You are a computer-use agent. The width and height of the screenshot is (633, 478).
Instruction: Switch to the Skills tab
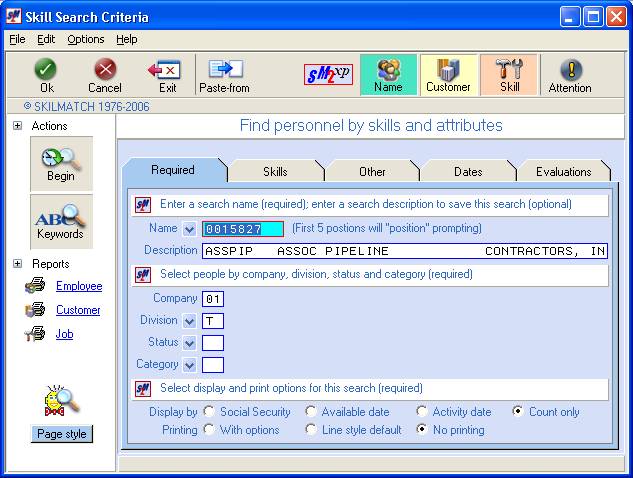[x=275, y=172]
